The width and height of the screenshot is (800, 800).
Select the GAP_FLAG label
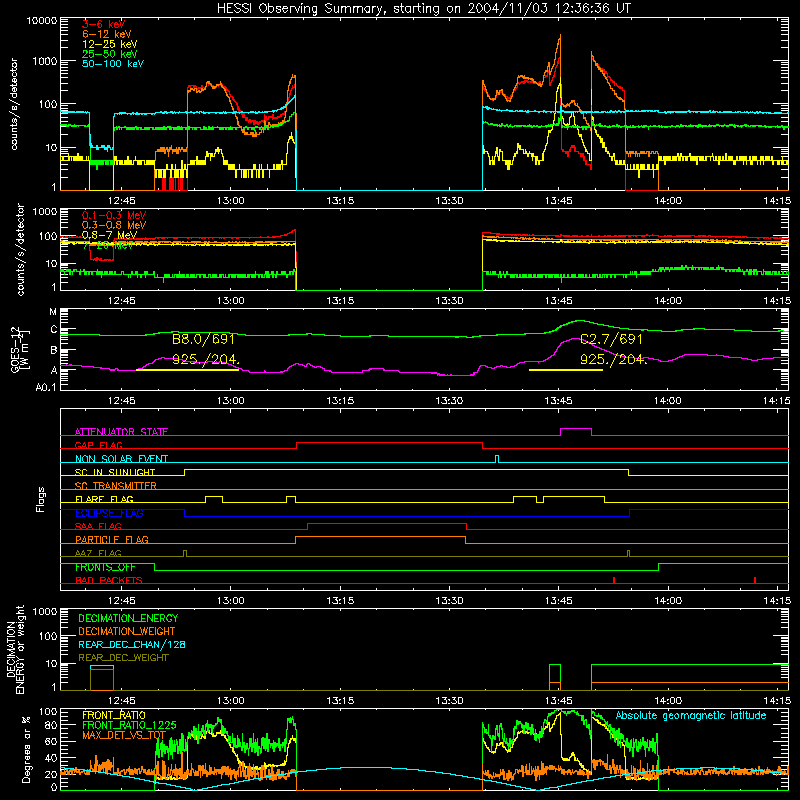(98, 445)
